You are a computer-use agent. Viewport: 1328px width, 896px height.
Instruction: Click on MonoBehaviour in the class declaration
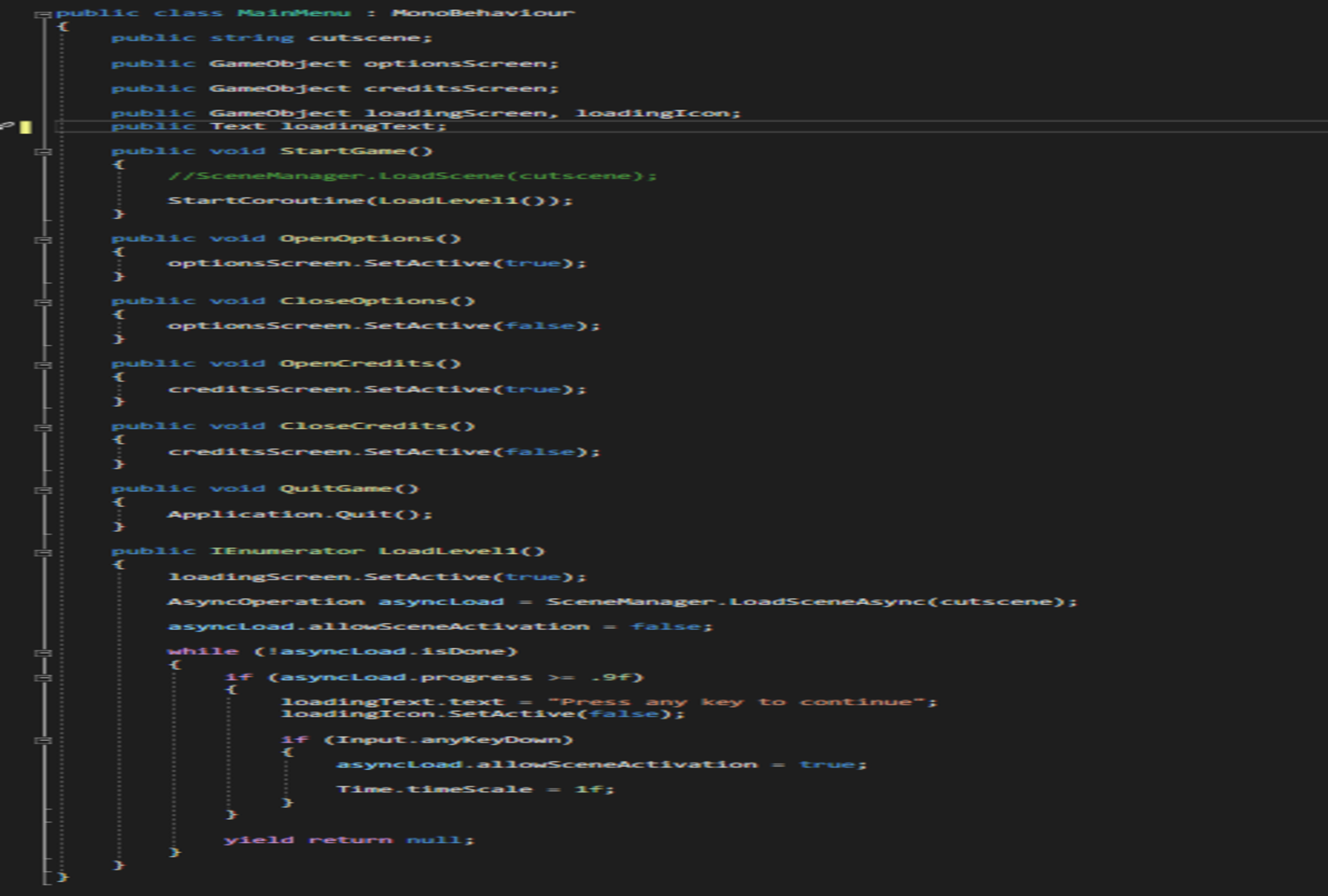[x=482, y=13]
